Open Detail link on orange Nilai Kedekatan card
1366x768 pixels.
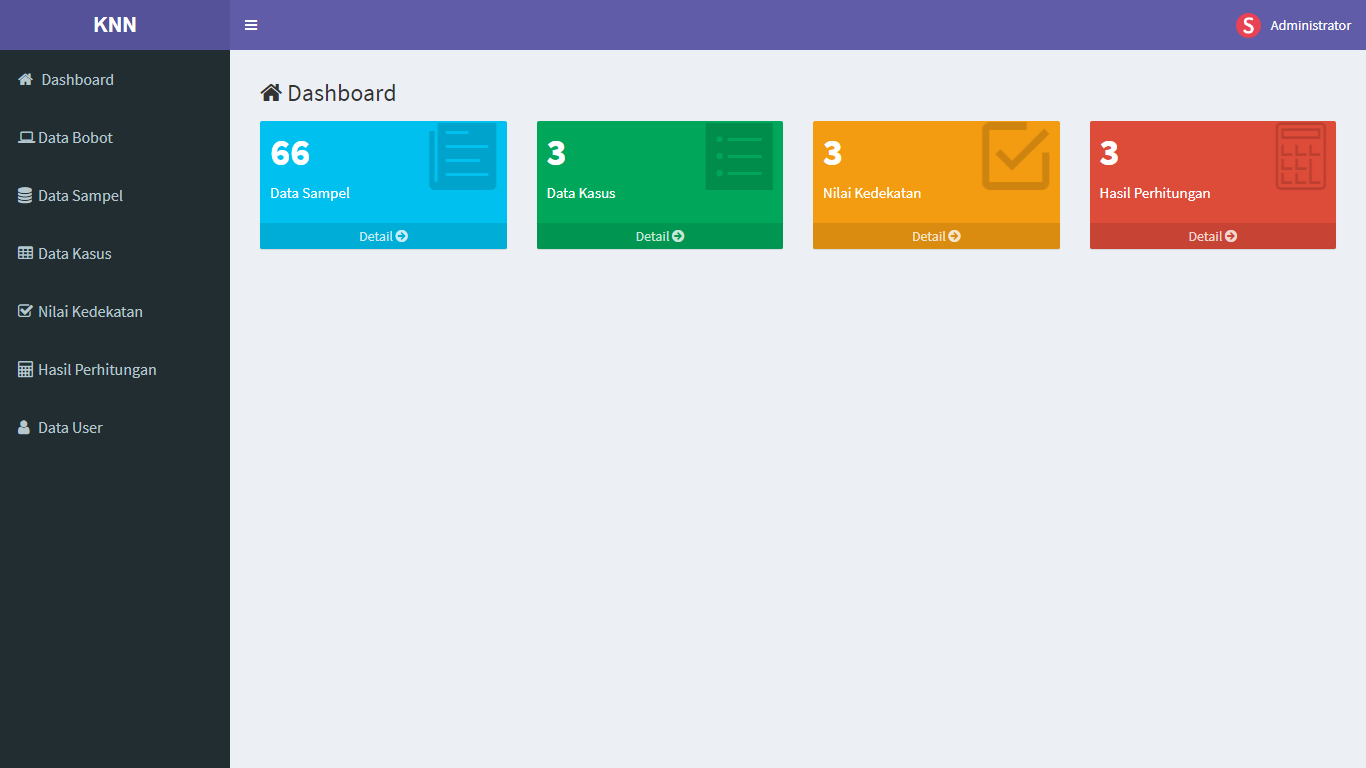pos(936,236)
